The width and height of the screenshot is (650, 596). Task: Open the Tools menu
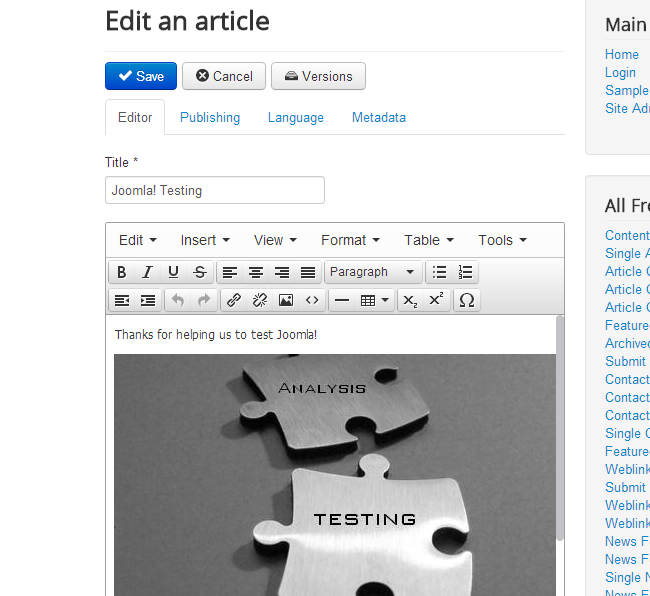(502, 240)
